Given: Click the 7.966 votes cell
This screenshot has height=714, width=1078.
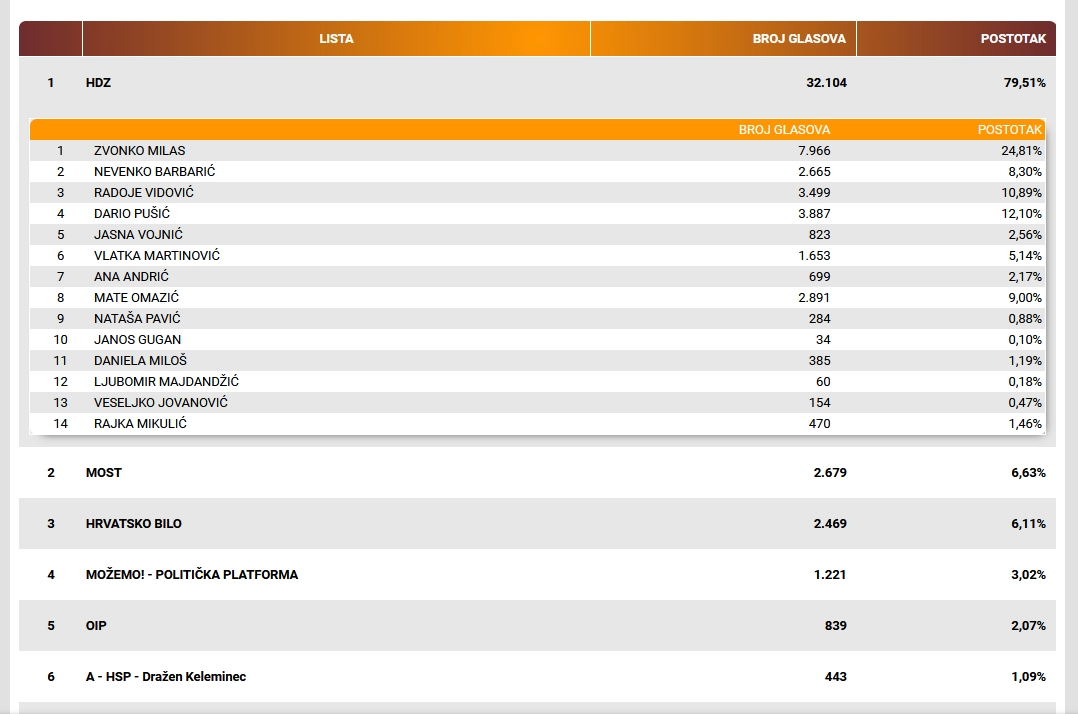Looking at the screenshot, I should (814, 150).
